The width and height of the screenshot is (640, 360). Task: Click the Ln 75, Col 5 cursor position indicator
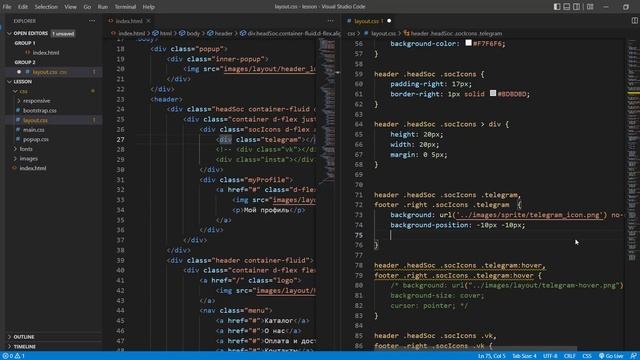491,356
